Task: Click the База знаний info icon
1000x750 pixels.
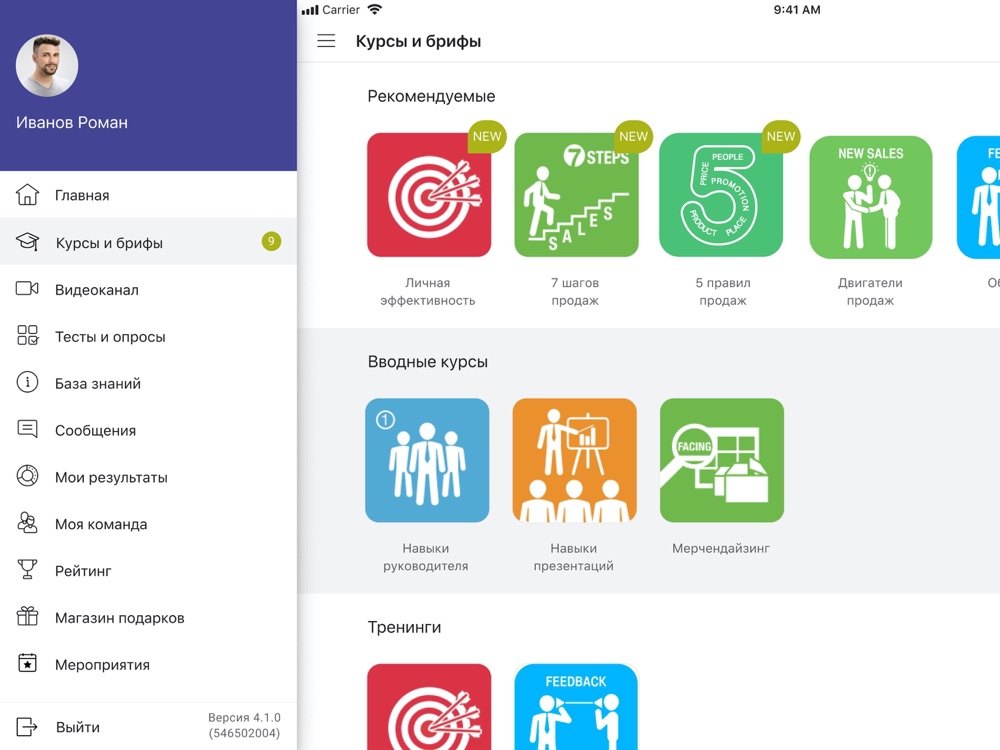Action: tap(27, 382)
